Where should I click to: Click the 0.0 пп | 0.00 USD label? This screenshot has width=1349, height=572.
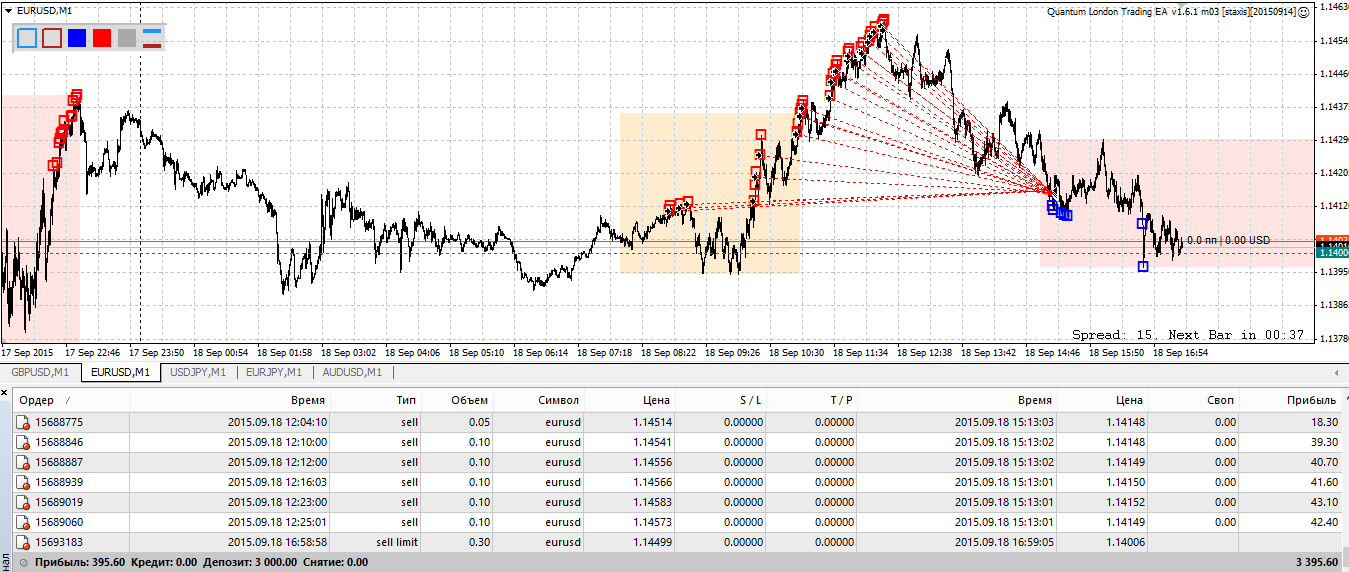pos(1228,240)
